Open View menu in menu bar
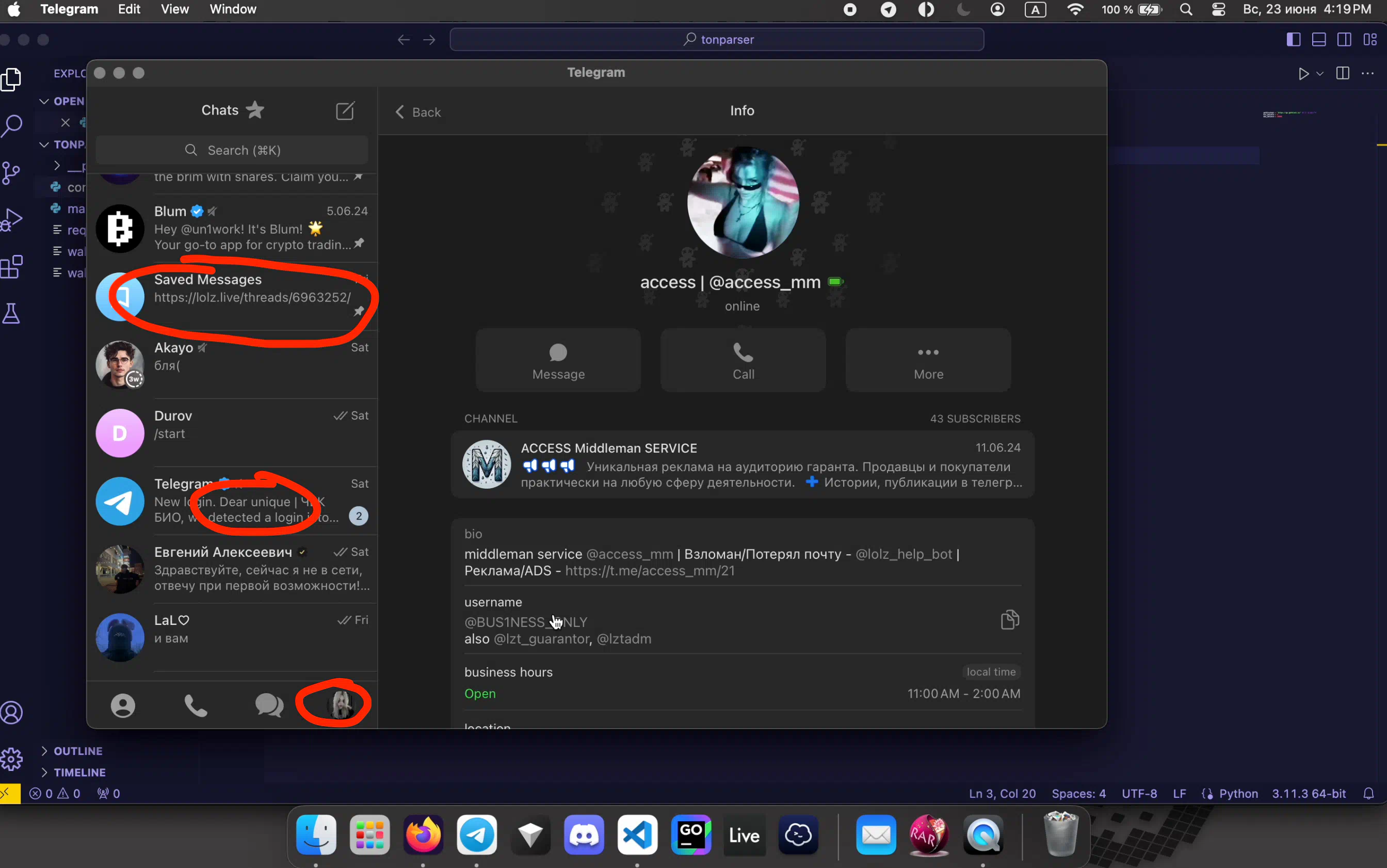Image resolution: width=1387 pixels, height=868 pixels. pyautogui.click(x=174, y=9)
